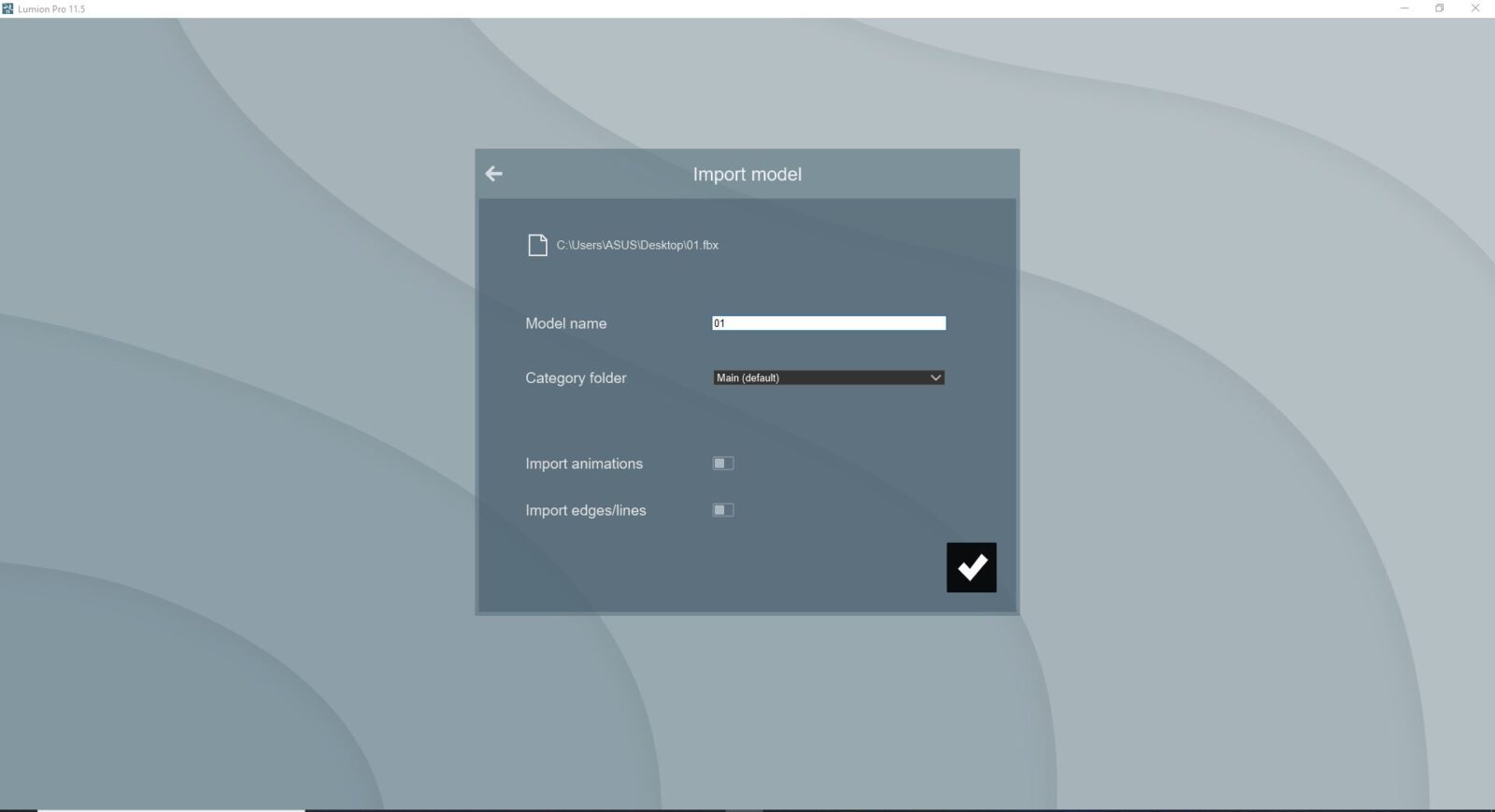Click the Import model heading
The image size is (1495, 812).
[747, 174]
